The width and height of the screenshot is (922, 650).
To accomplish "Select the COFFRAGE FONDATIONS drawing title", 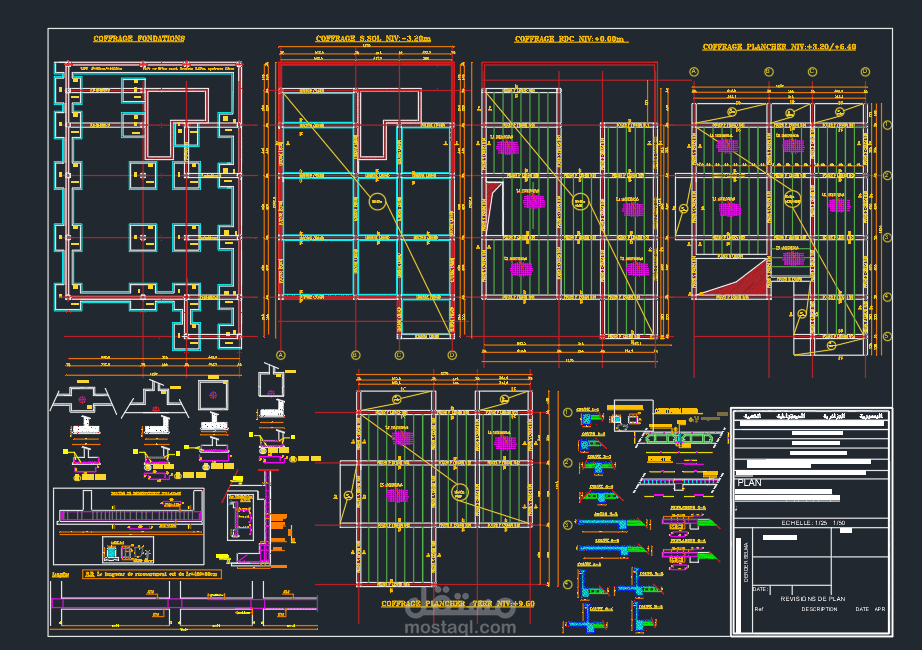I will point(139,39).
